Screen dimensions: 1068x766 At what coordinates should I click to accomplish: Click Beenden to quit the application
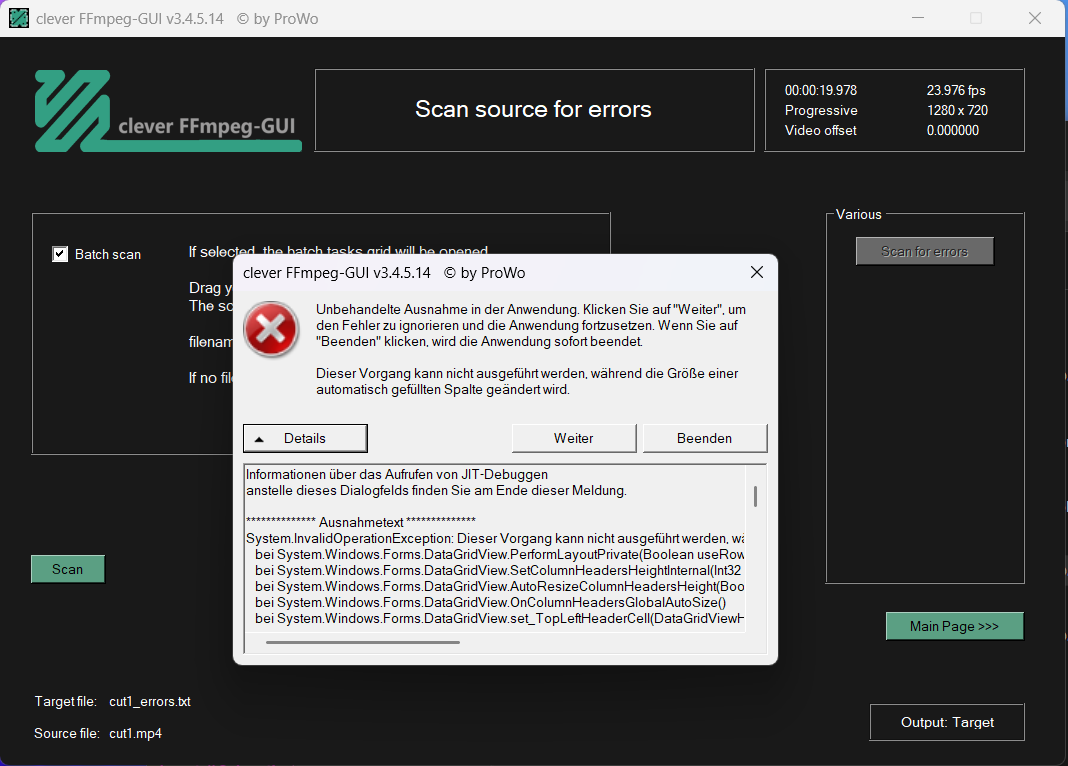(x=704, y=438)
